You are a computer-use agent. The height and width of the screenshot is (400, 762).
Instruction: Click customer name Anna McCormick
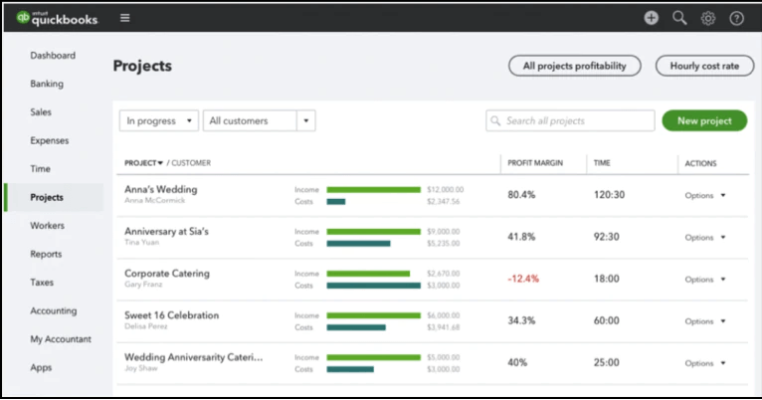pyautogui.click(x=155, y=200)
